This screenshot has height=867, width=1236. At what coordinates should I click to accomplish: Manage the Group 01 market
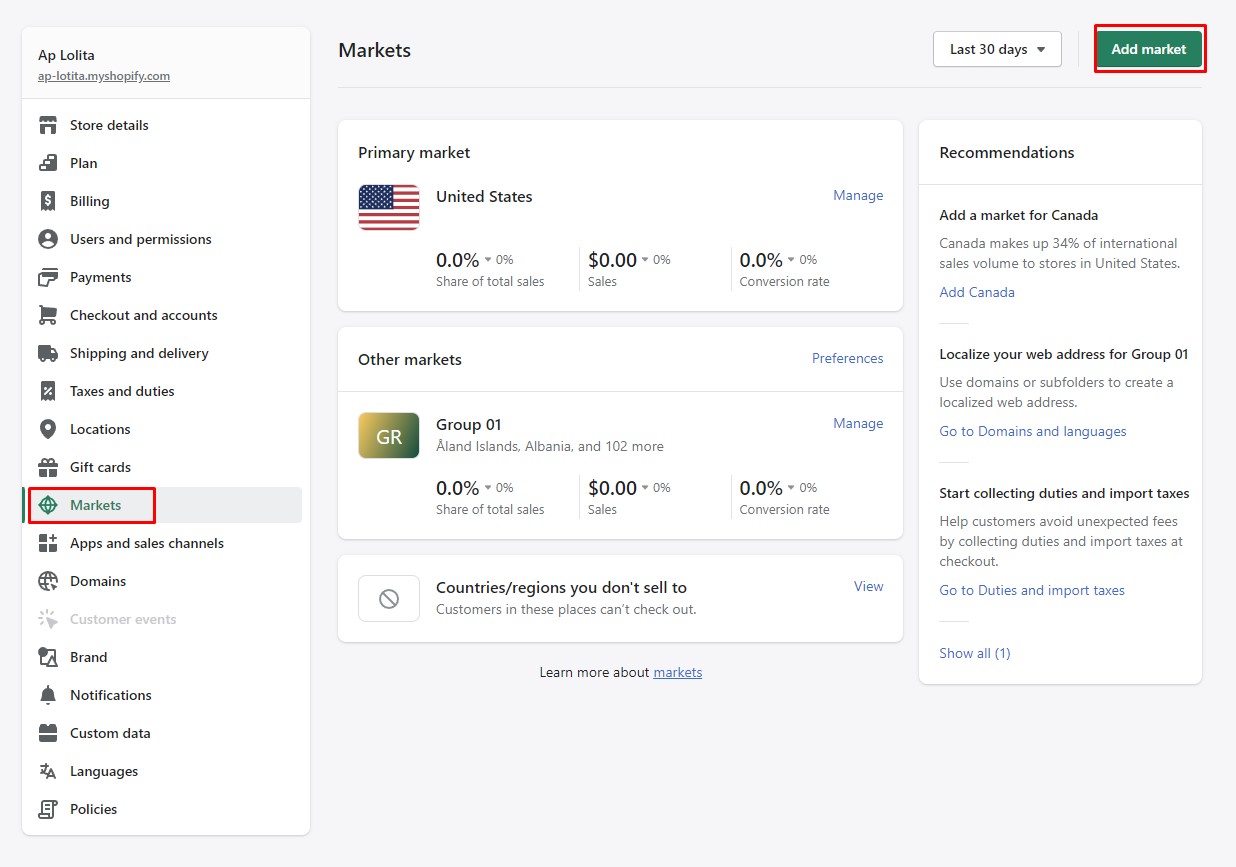[857, 423]
